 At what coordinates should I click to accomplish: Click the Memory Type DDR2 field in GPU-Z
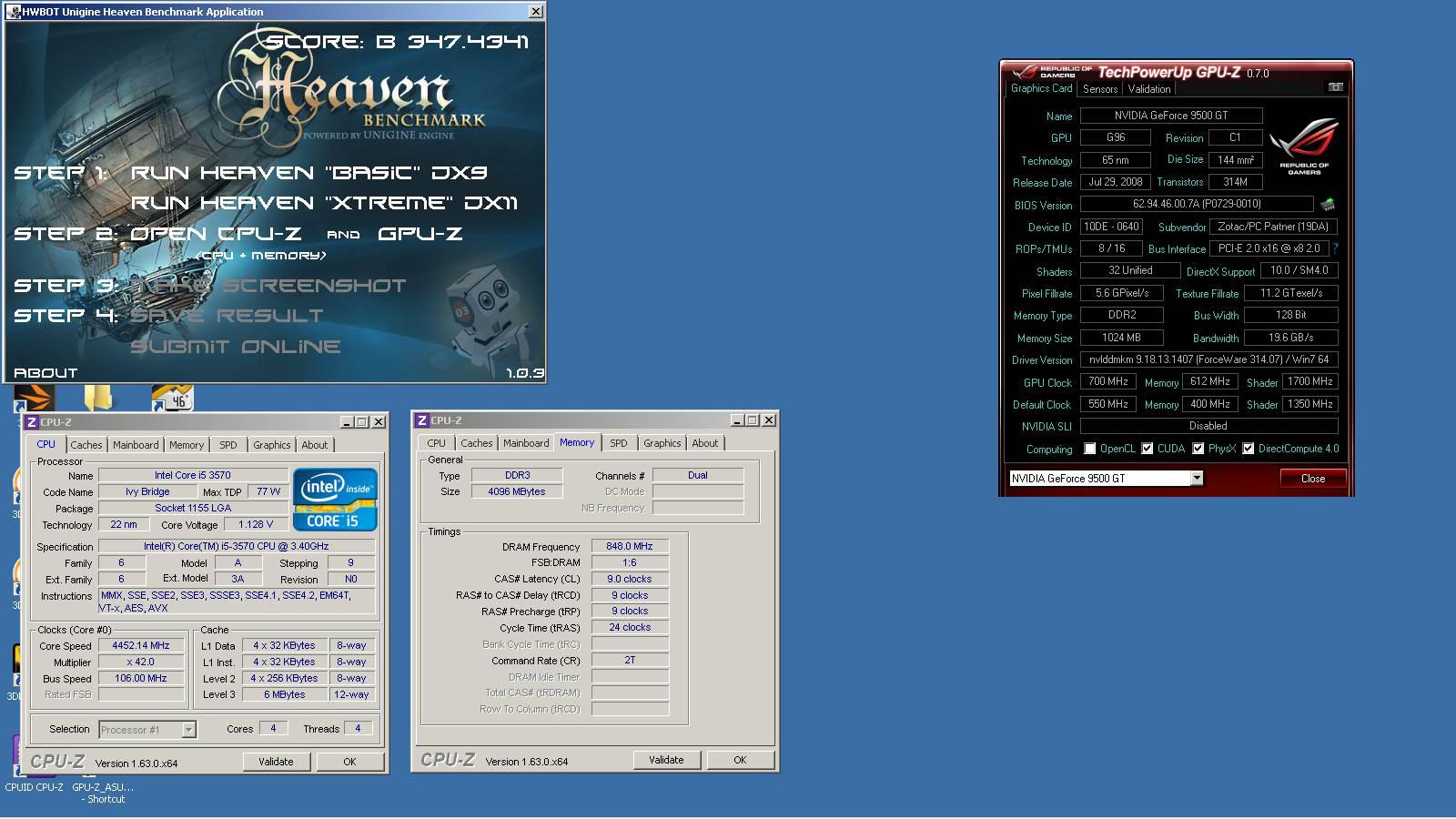[1121, 315]
